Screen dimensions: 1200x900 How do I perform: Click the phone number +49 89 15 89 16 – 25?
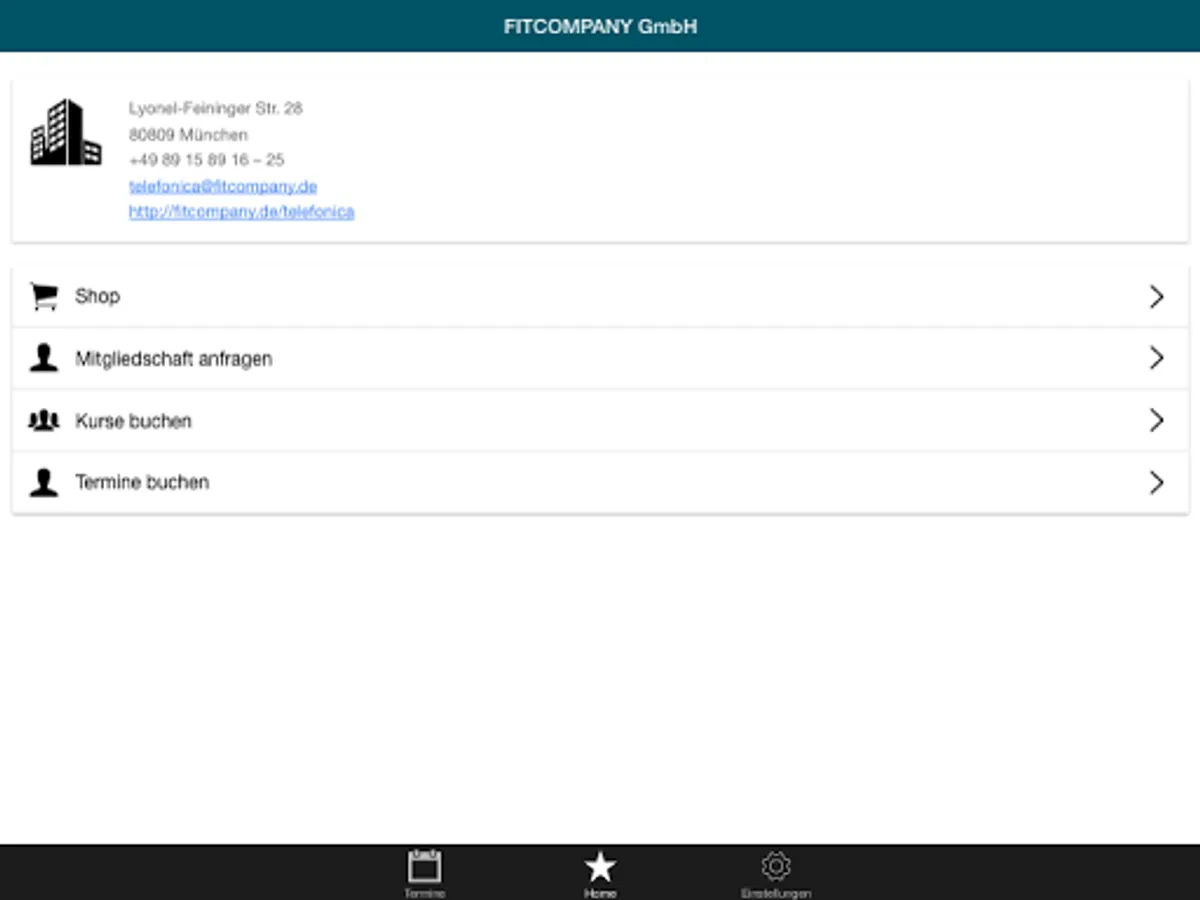tap(207, 160)
